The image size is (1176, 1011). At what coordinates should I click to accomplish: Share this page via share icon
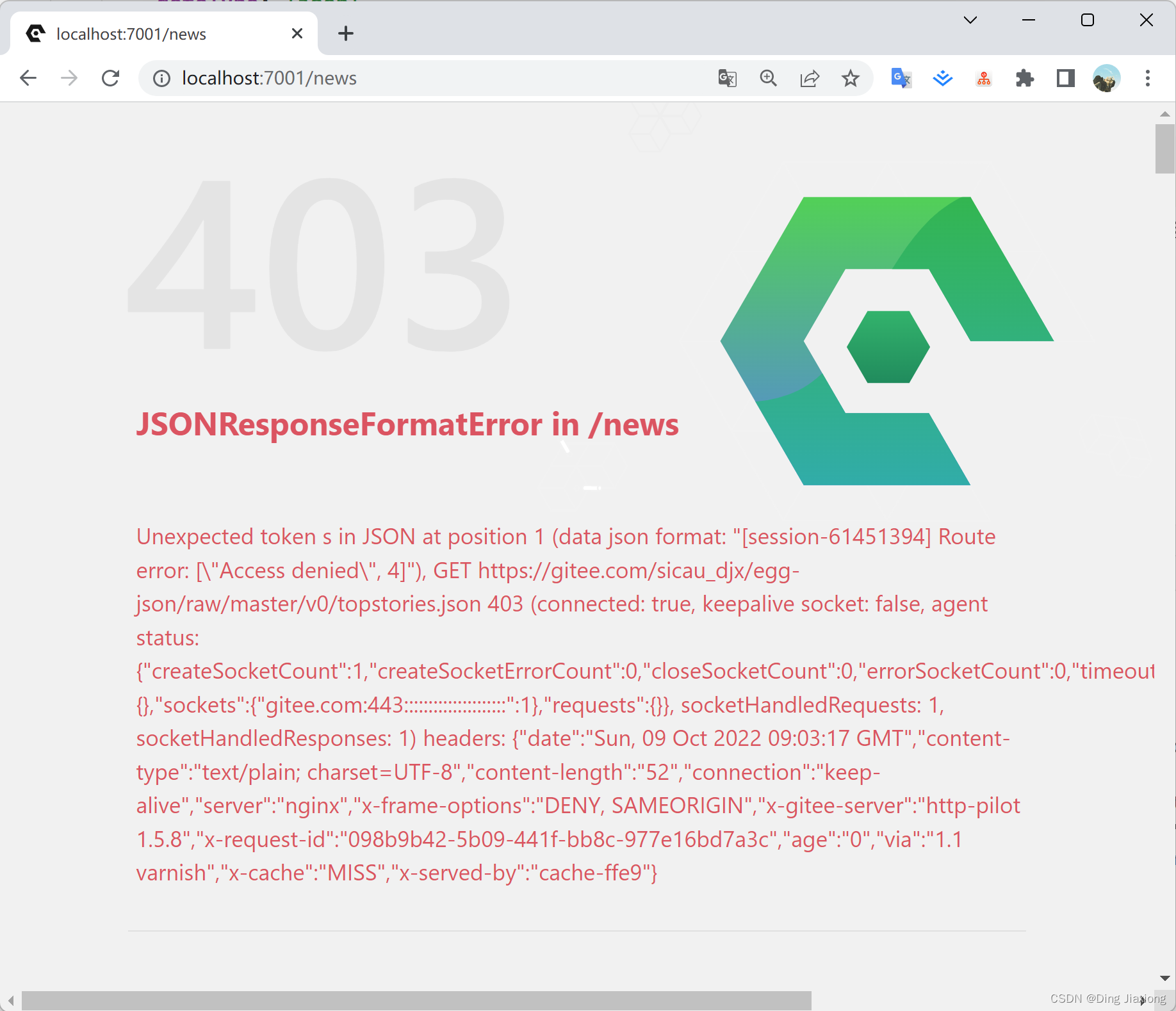click(x=810, y=78)
